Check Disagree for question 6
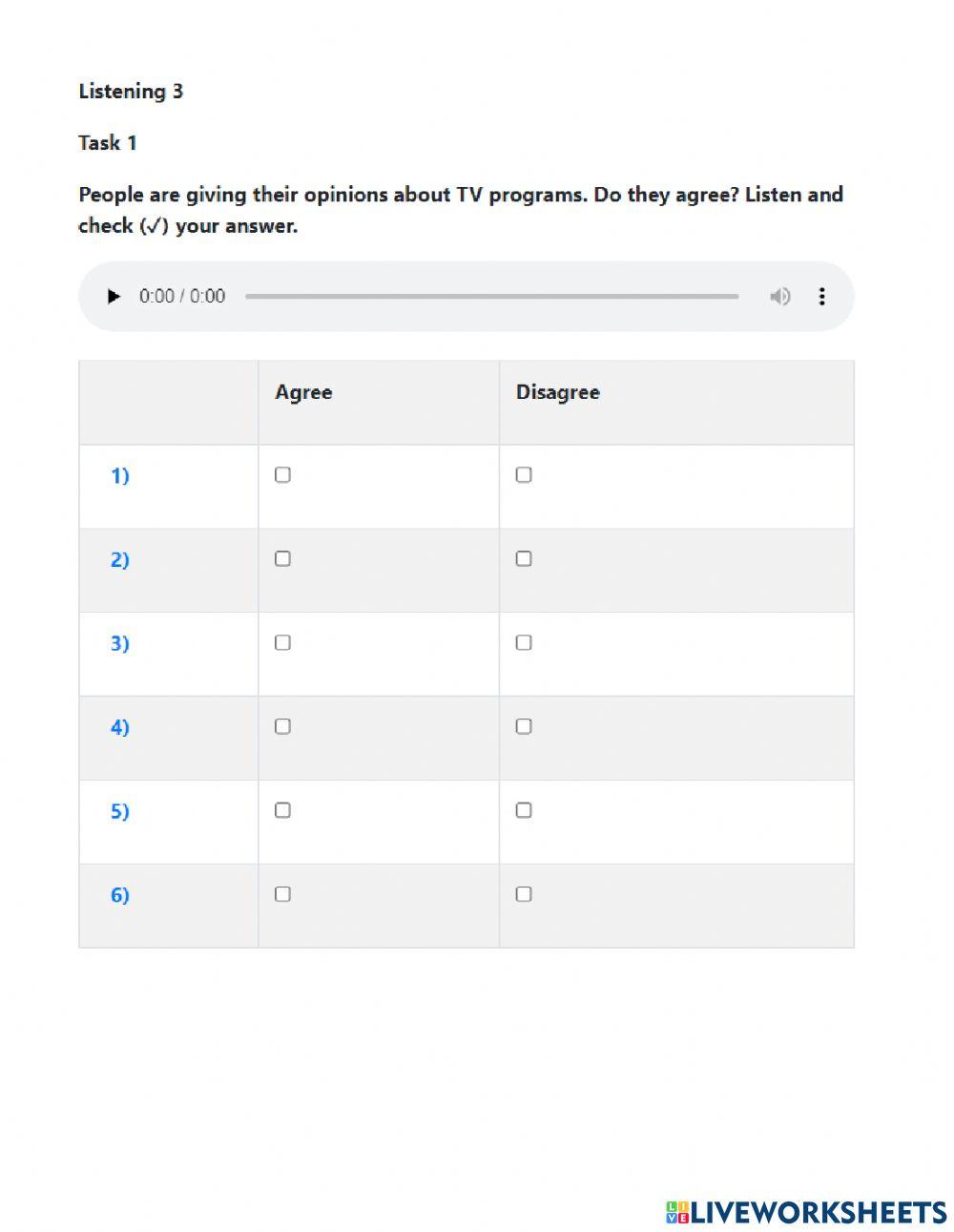The width and height of the screenshot is (954, 1232). (x=524, y=894)
